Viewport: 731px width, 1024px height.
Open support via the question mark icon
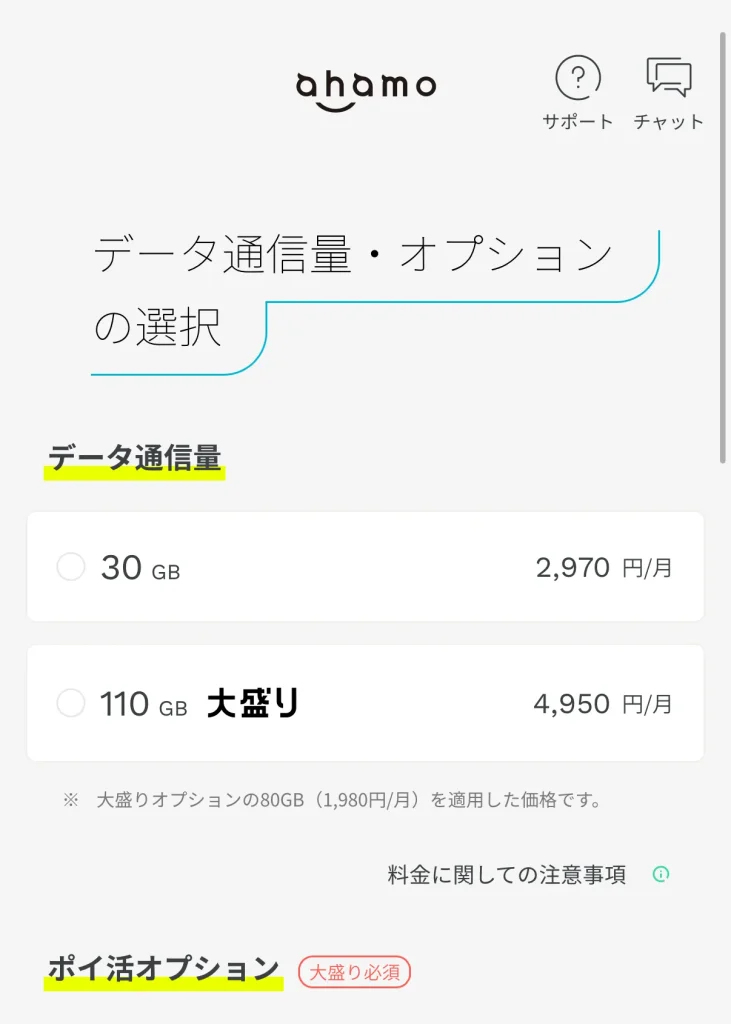click(578, 77)
